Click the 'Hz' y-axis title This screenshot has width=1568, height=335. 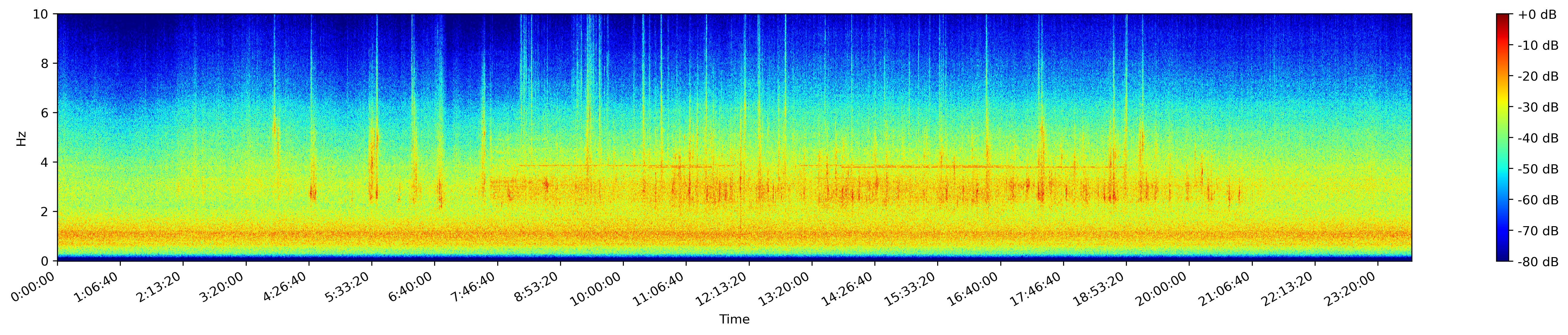pos(21,138)
